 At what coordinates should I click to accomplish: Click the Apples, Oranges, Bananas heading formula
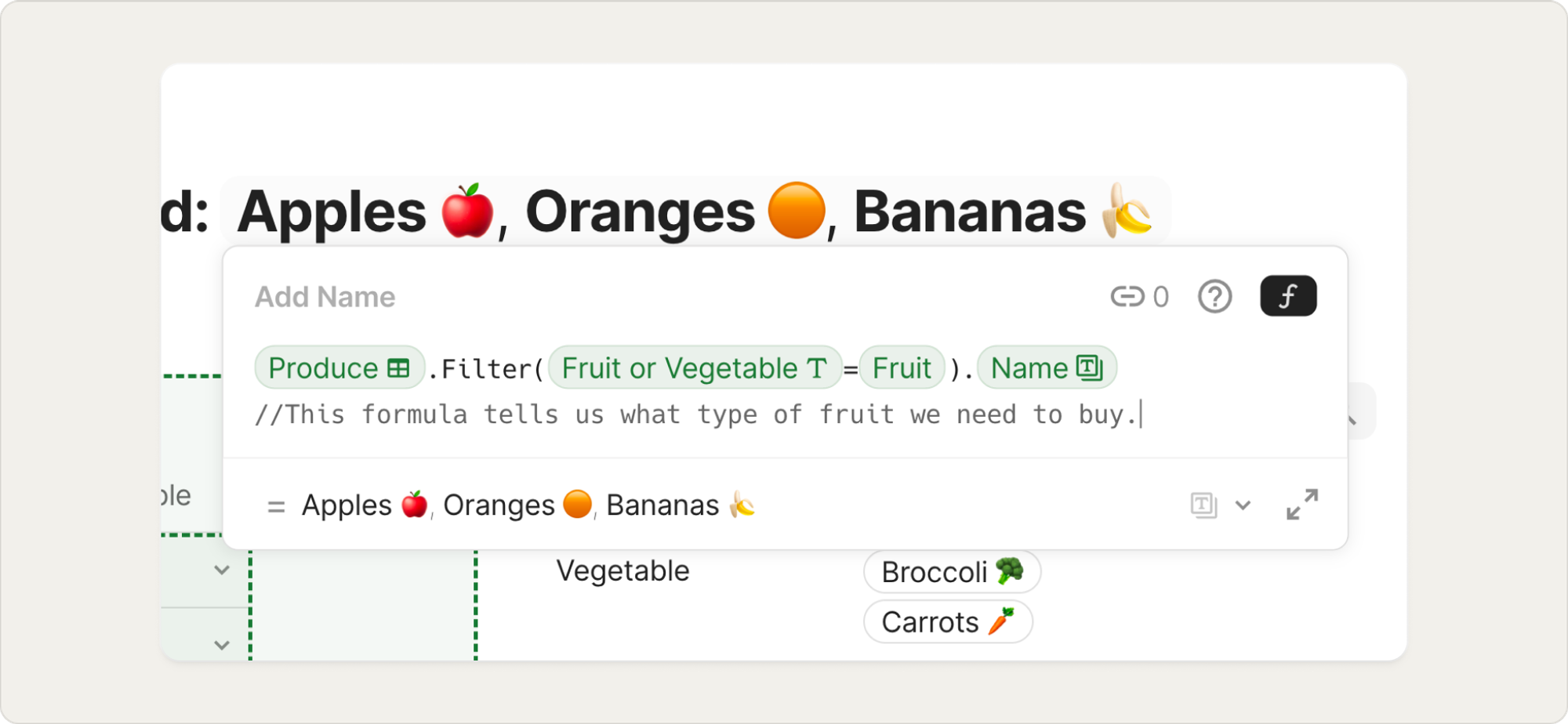[x=695, y=212]
